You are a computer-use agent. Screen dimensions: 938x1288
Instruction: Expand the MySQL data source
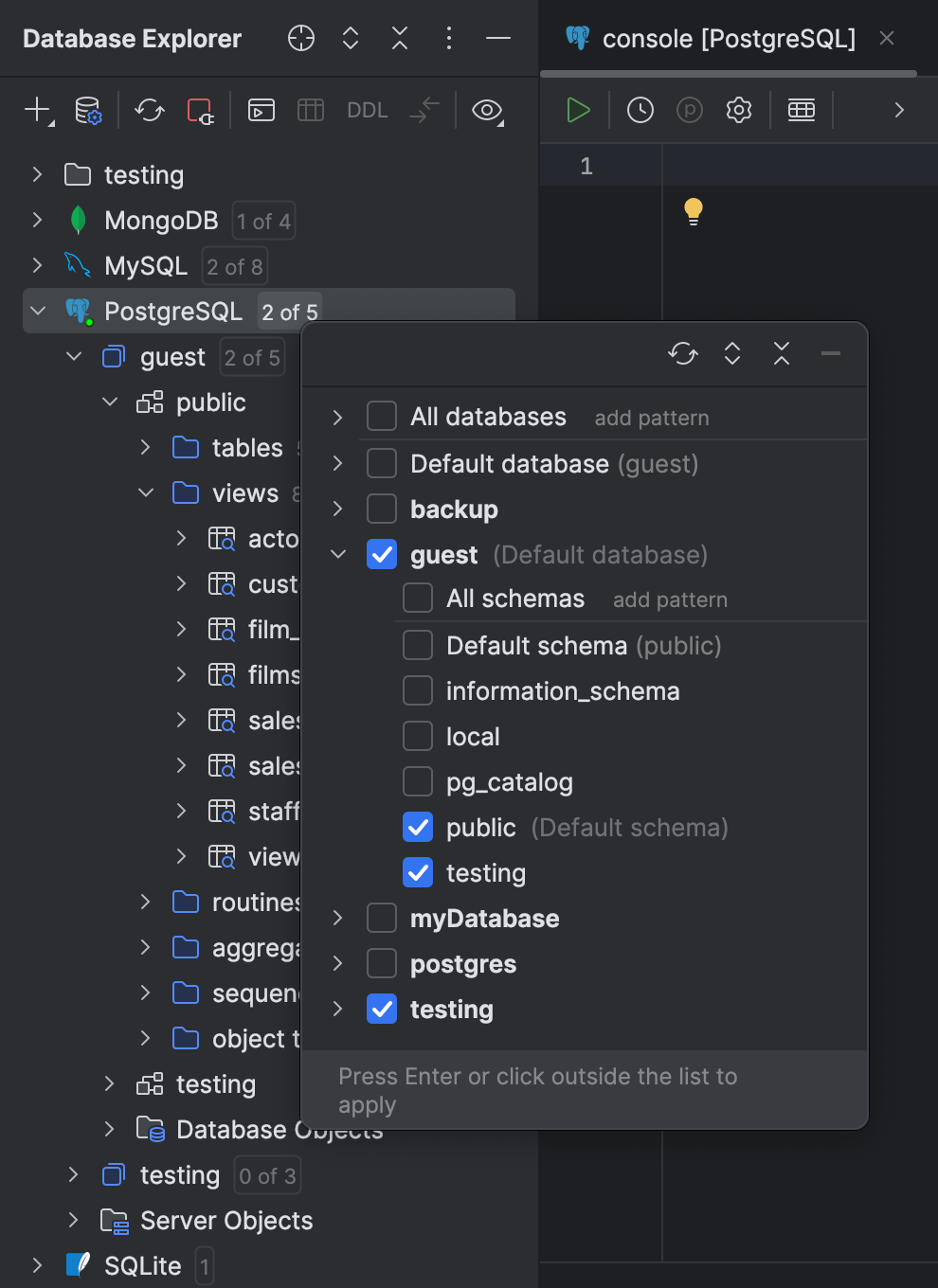pyautogui.click(x=36, y=265)
